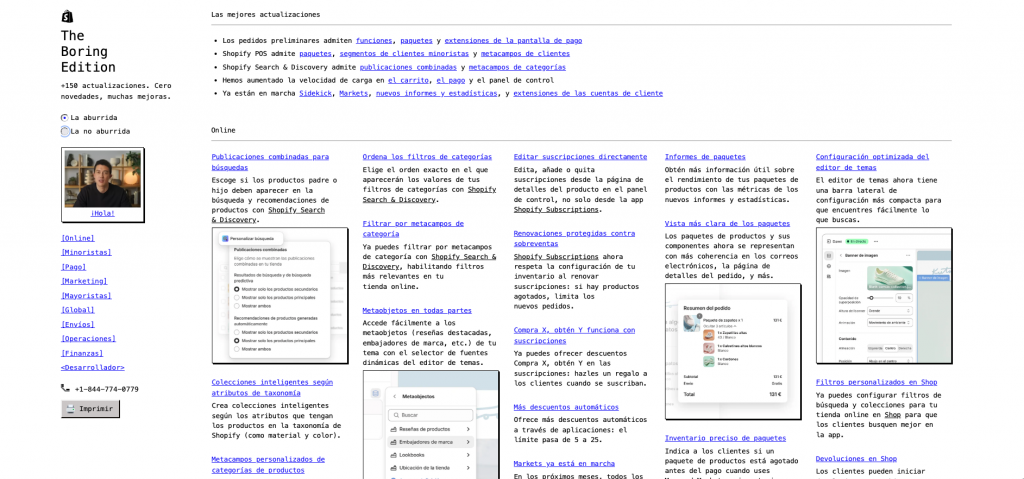
Task: Open the "Resumen del pedido" preview image
Action: 733,350
